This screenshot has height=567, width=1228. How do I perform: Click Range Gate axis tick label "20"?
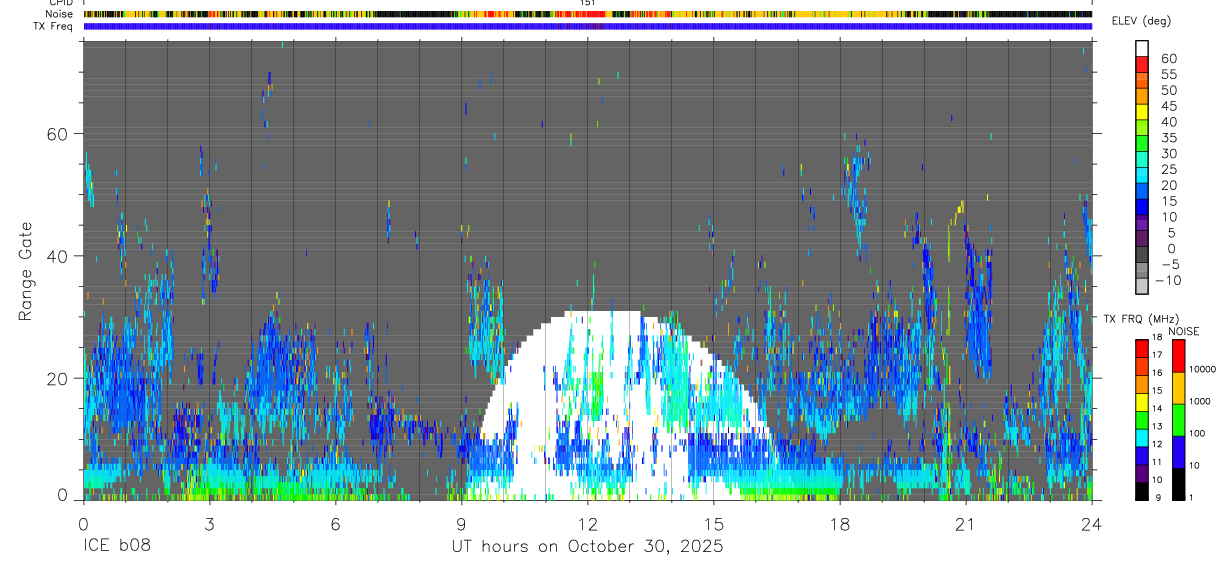pyautogui.click(x=56, y=378)
